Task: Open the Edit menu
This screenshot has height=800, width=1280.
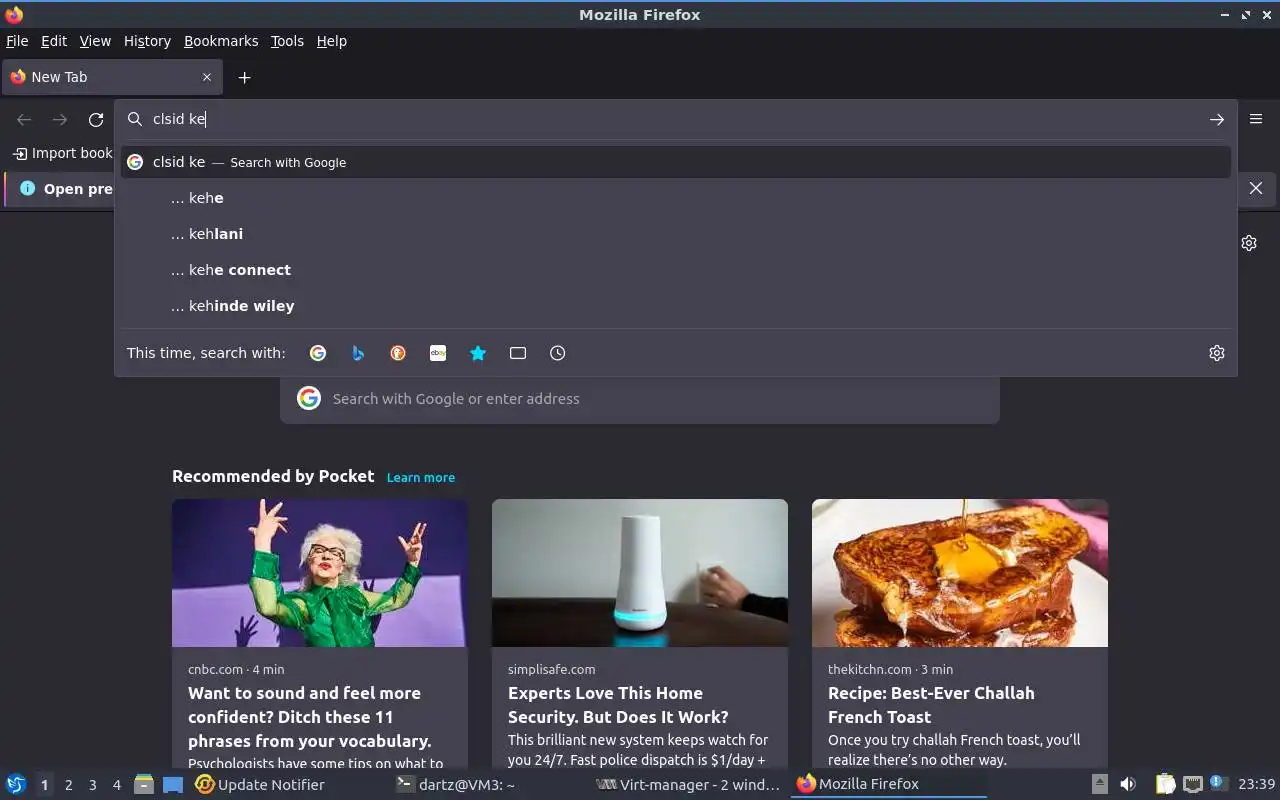Action: click(54, 41)
